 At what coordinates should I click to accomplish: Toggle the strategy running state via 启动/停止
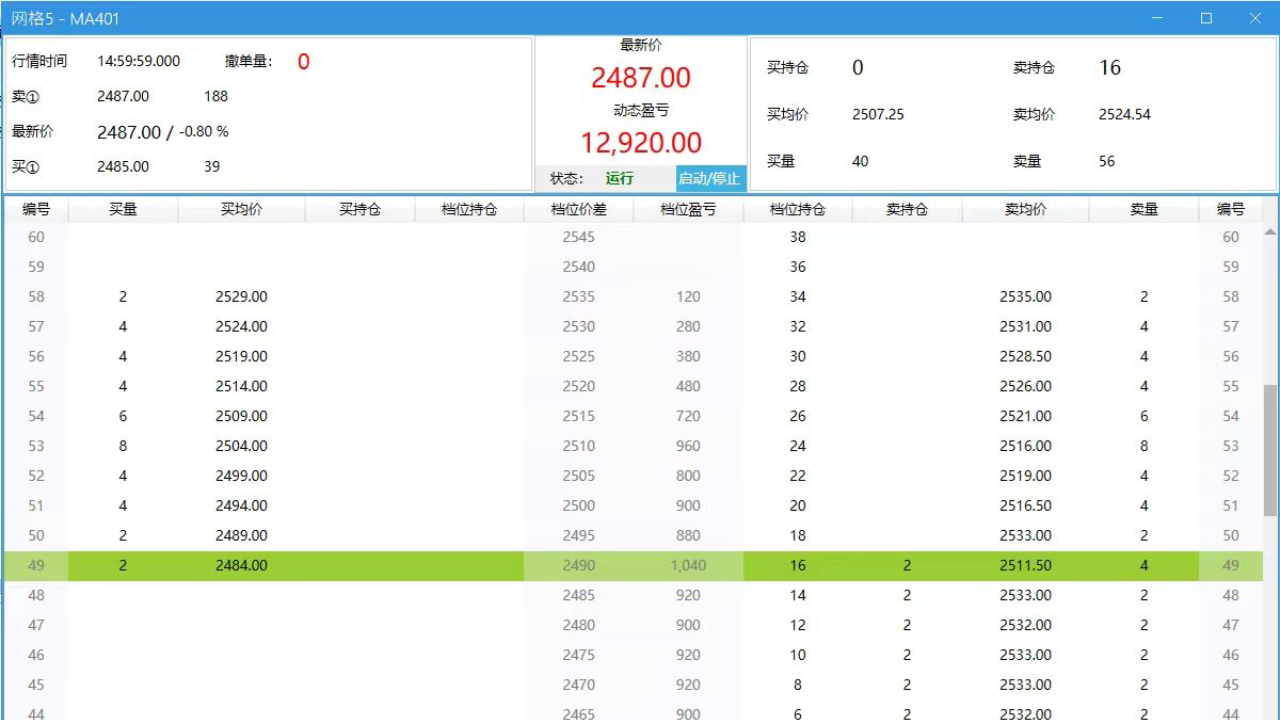(x=709, y=178)
